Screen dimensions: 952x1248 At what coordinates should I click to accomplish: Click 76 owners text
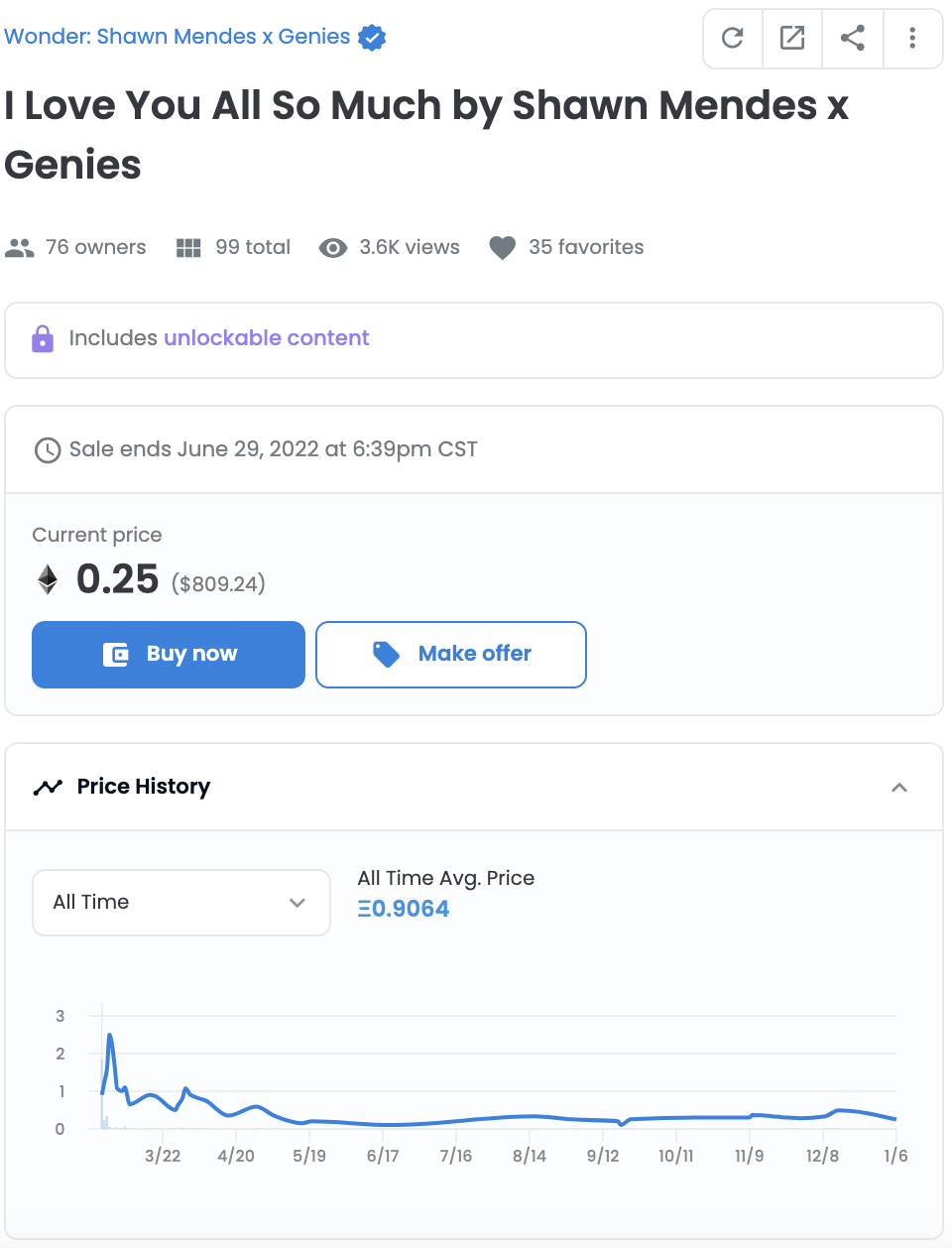coord(96,247)
